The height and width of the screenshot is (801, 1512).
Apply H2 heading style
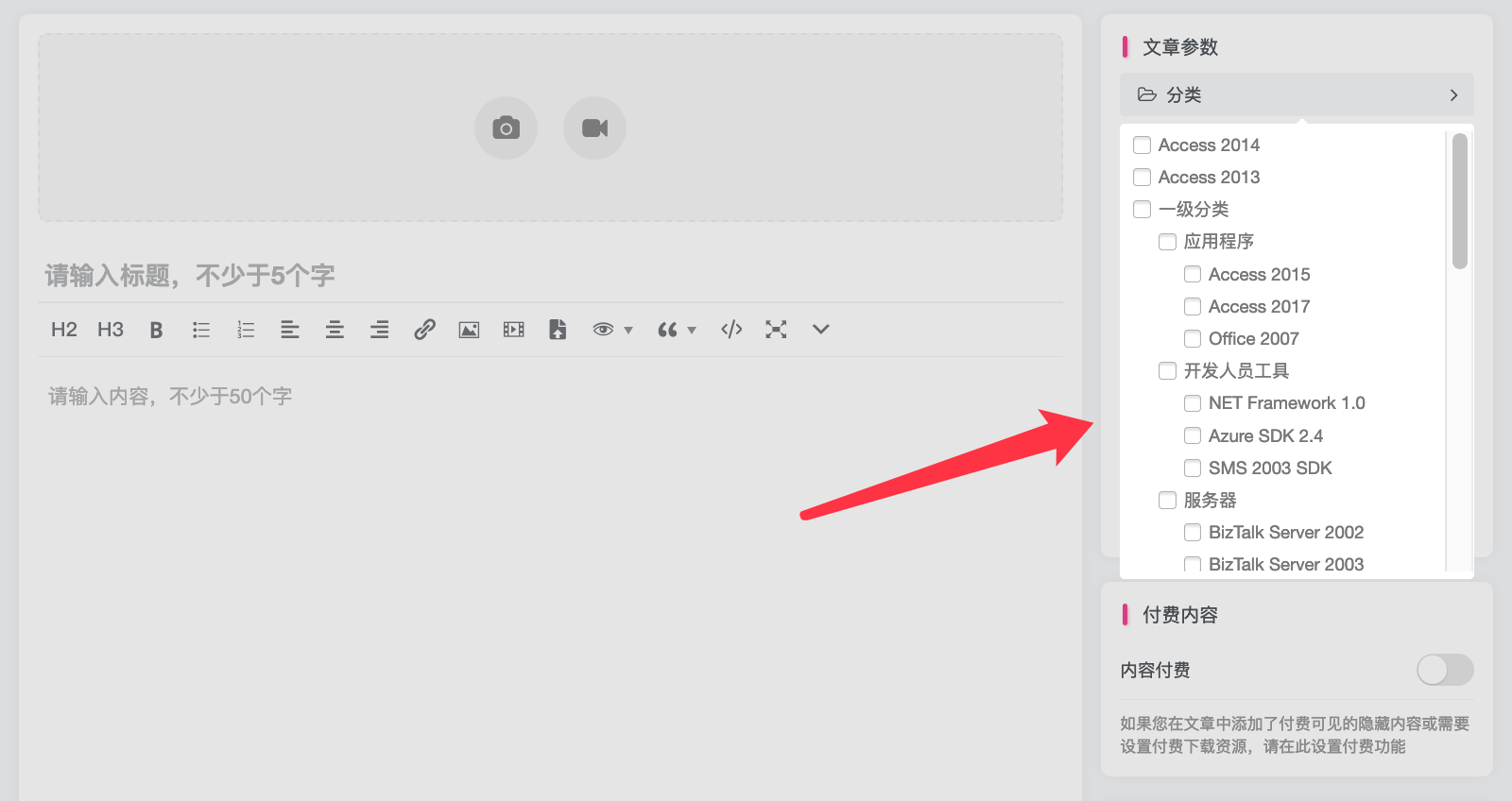64,330
